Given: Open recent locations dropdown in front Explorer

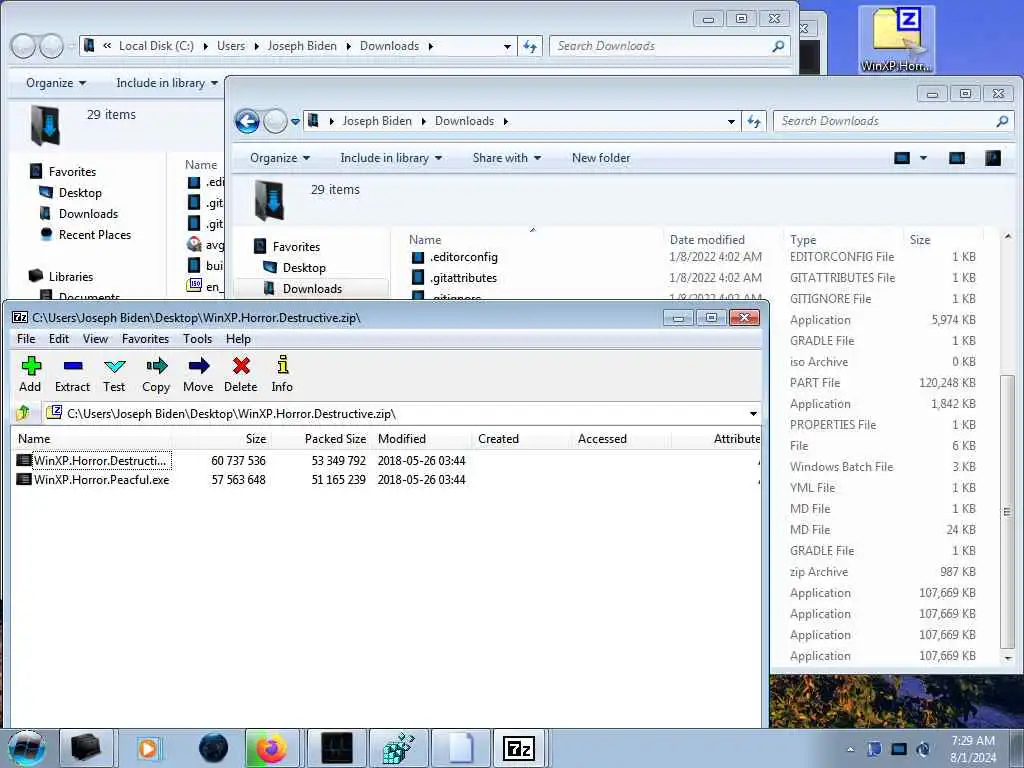Looking at the screenshot, I should point(295,121).
